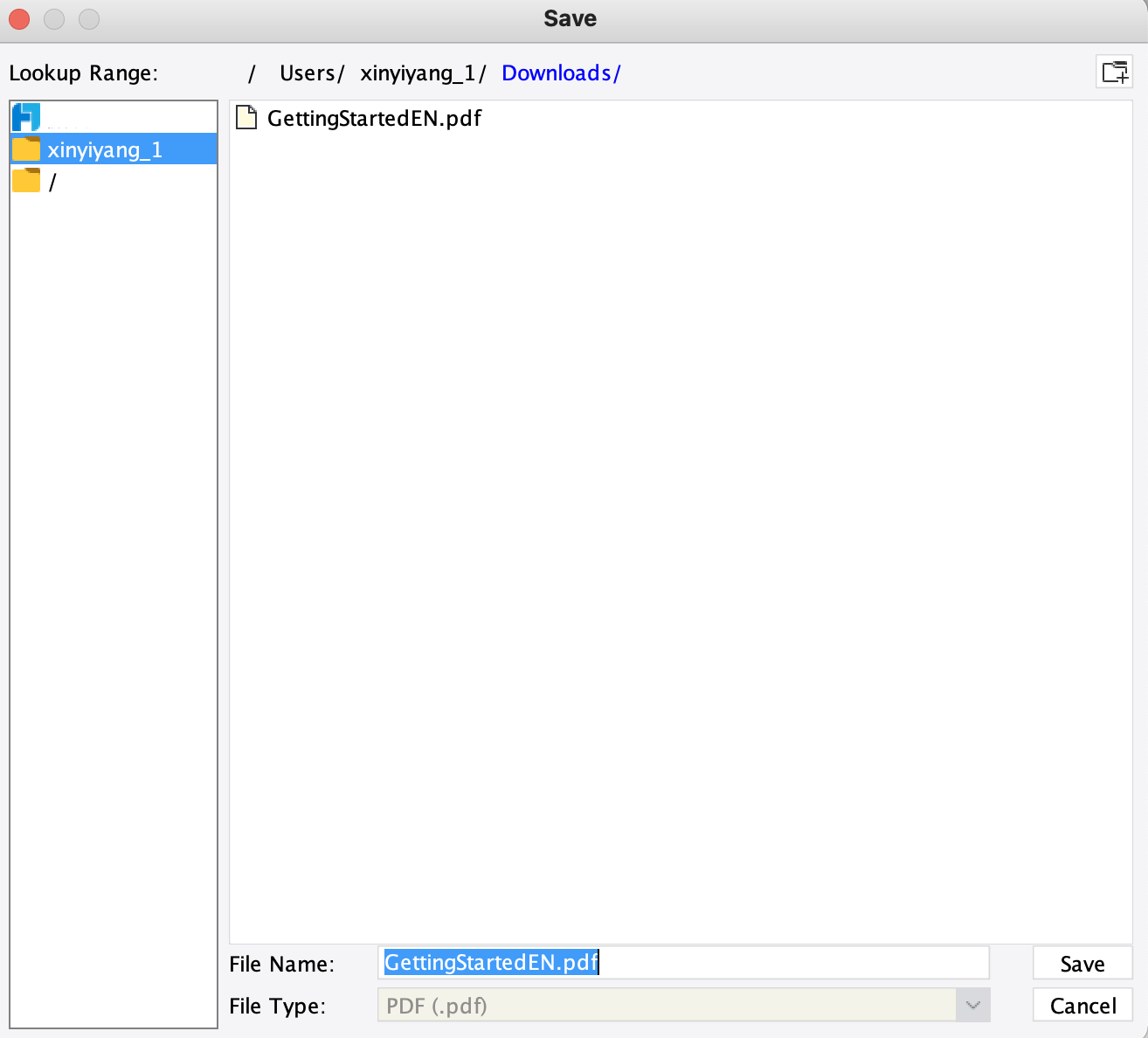
Task: Click the yellow folder icon beside xinyiyang_1
Action: (26, 149)
